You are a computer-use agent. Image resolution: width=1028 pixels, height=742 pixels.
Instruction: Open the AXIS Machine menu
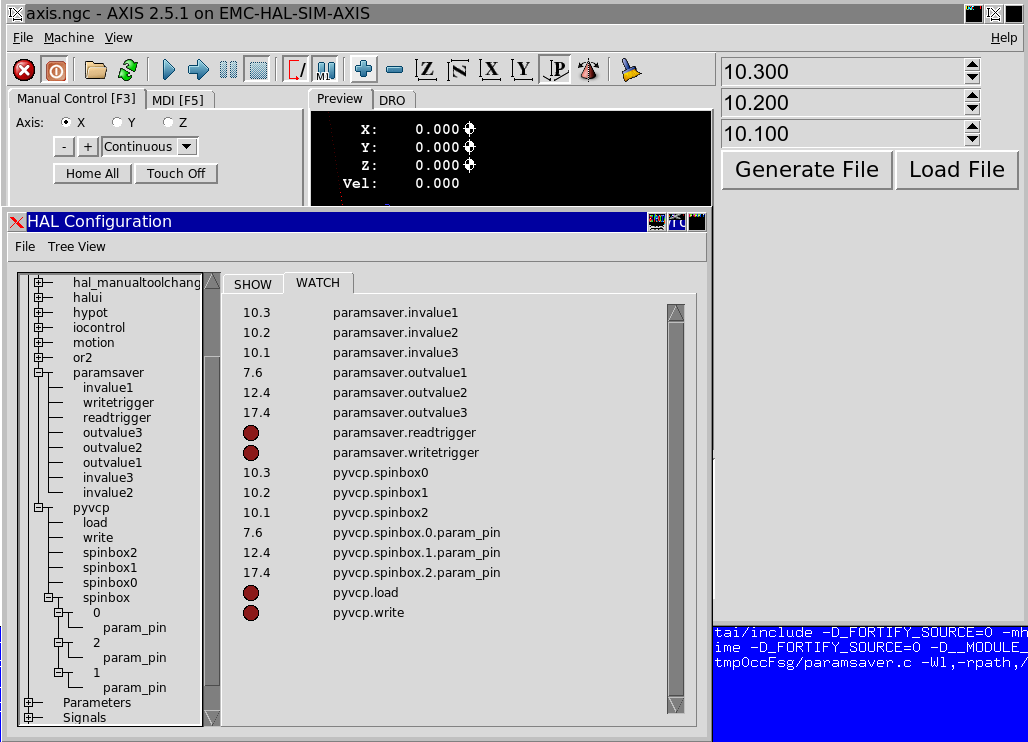[69, 38]
